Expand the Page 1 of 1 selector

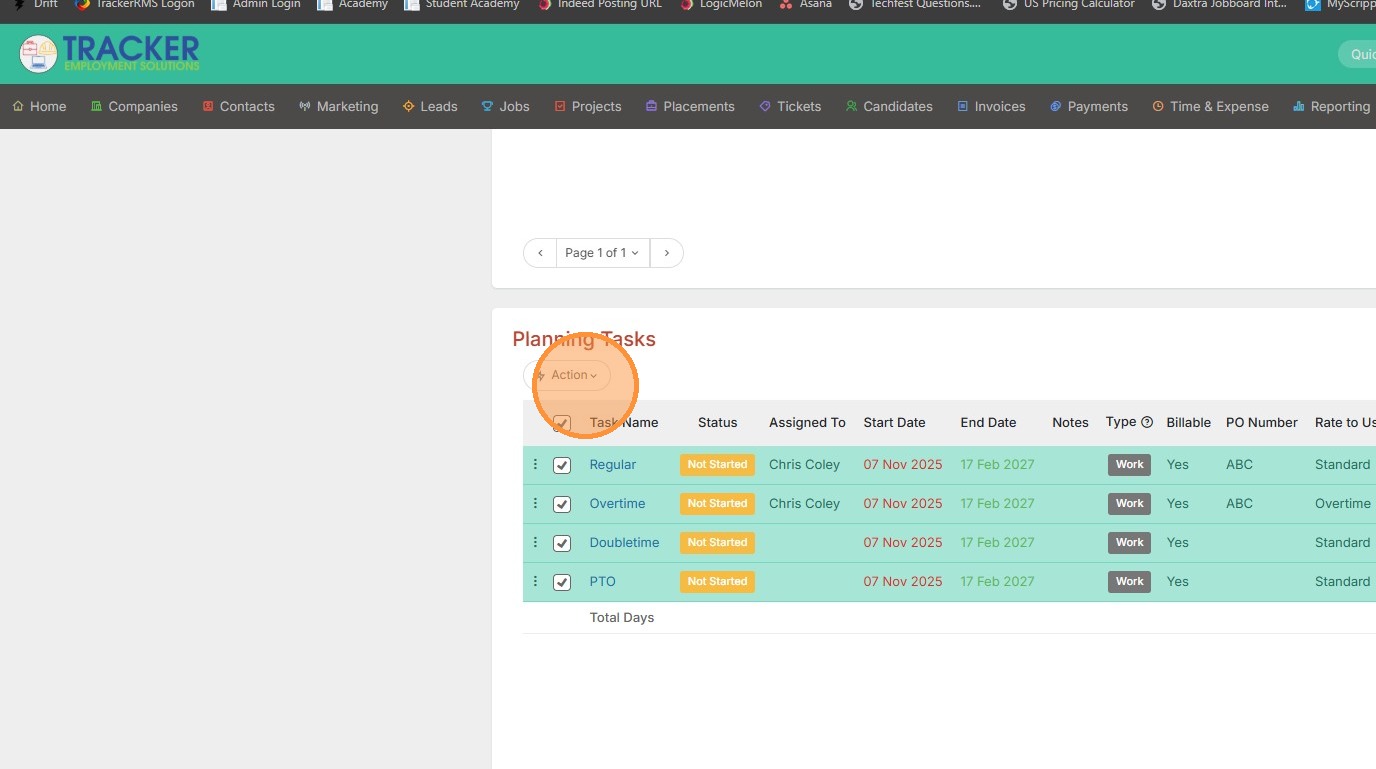(x=602, y=253)
